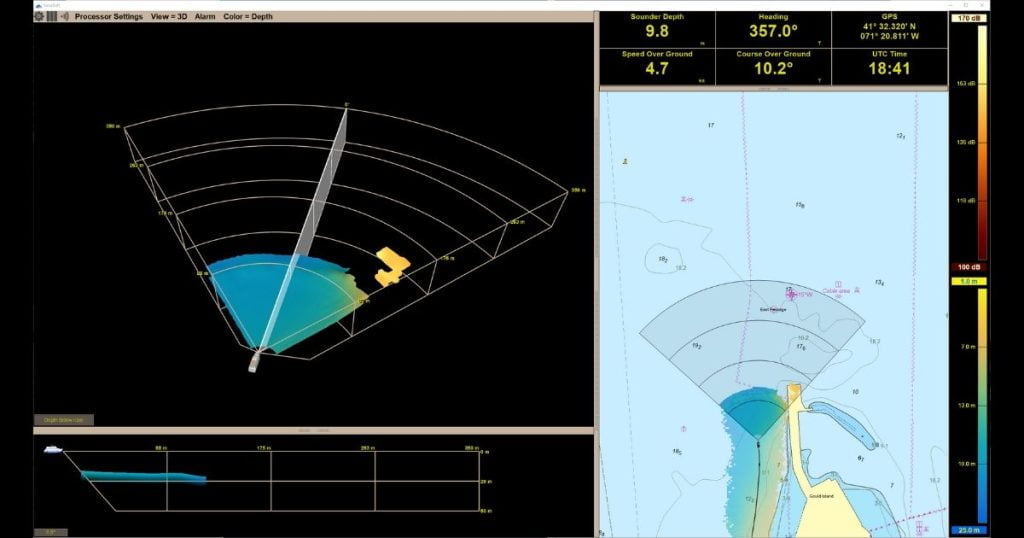Click the yellow sonar target in 3D view

pyautogui.click(x=390, y=265)
